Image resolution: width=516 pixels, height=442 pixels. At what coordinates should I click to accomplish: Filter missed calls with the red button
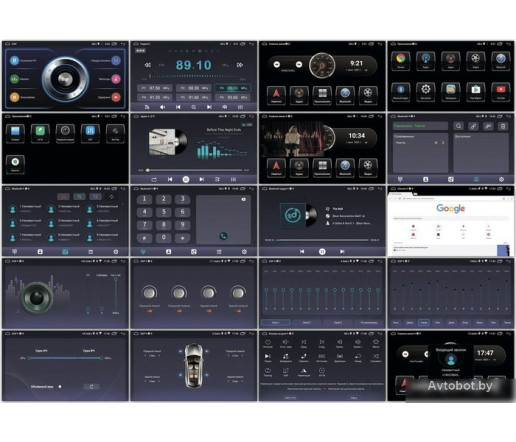point(63,197)
